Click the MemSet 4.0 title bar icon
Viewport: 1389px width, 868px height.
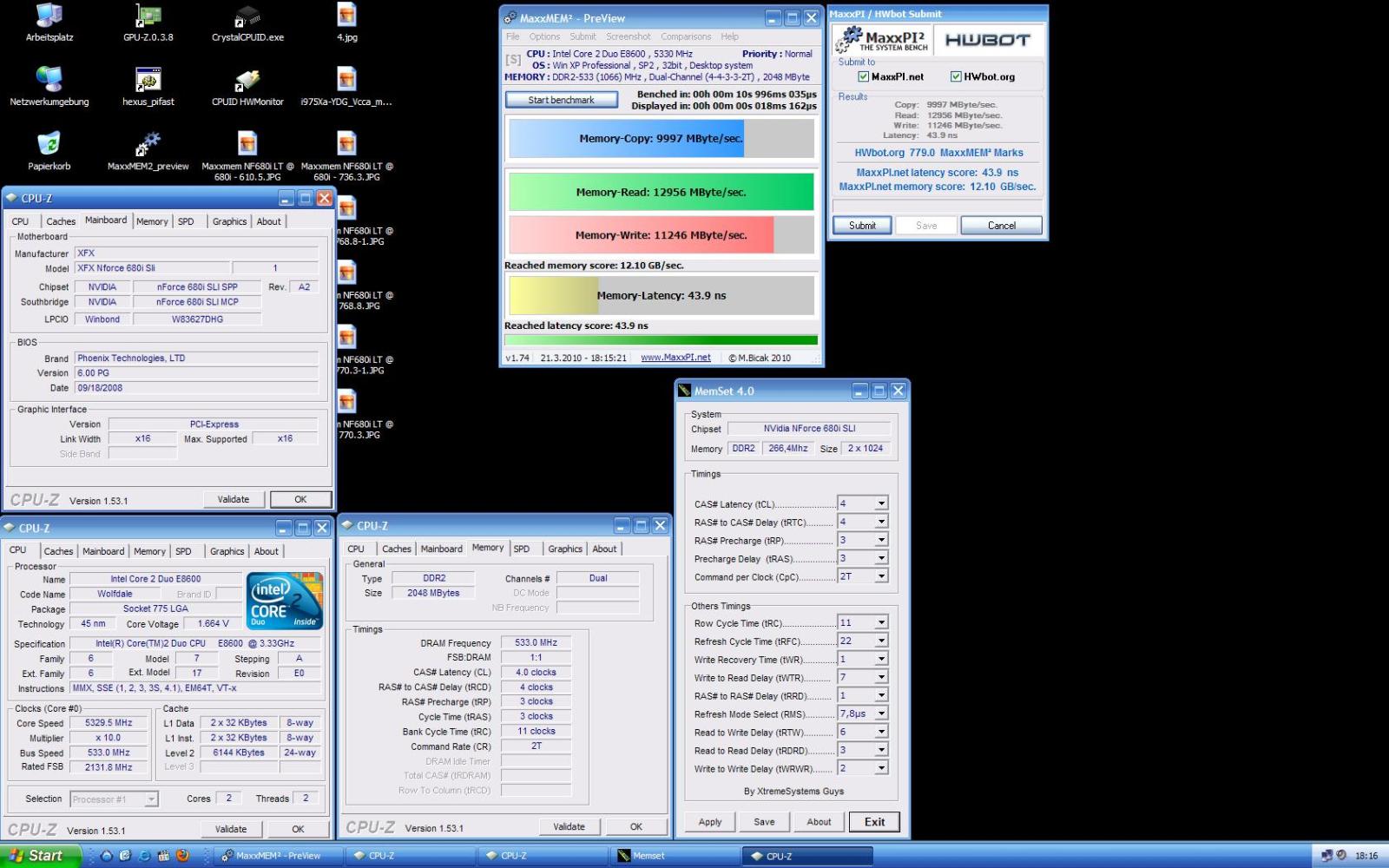tap(685, 391)
